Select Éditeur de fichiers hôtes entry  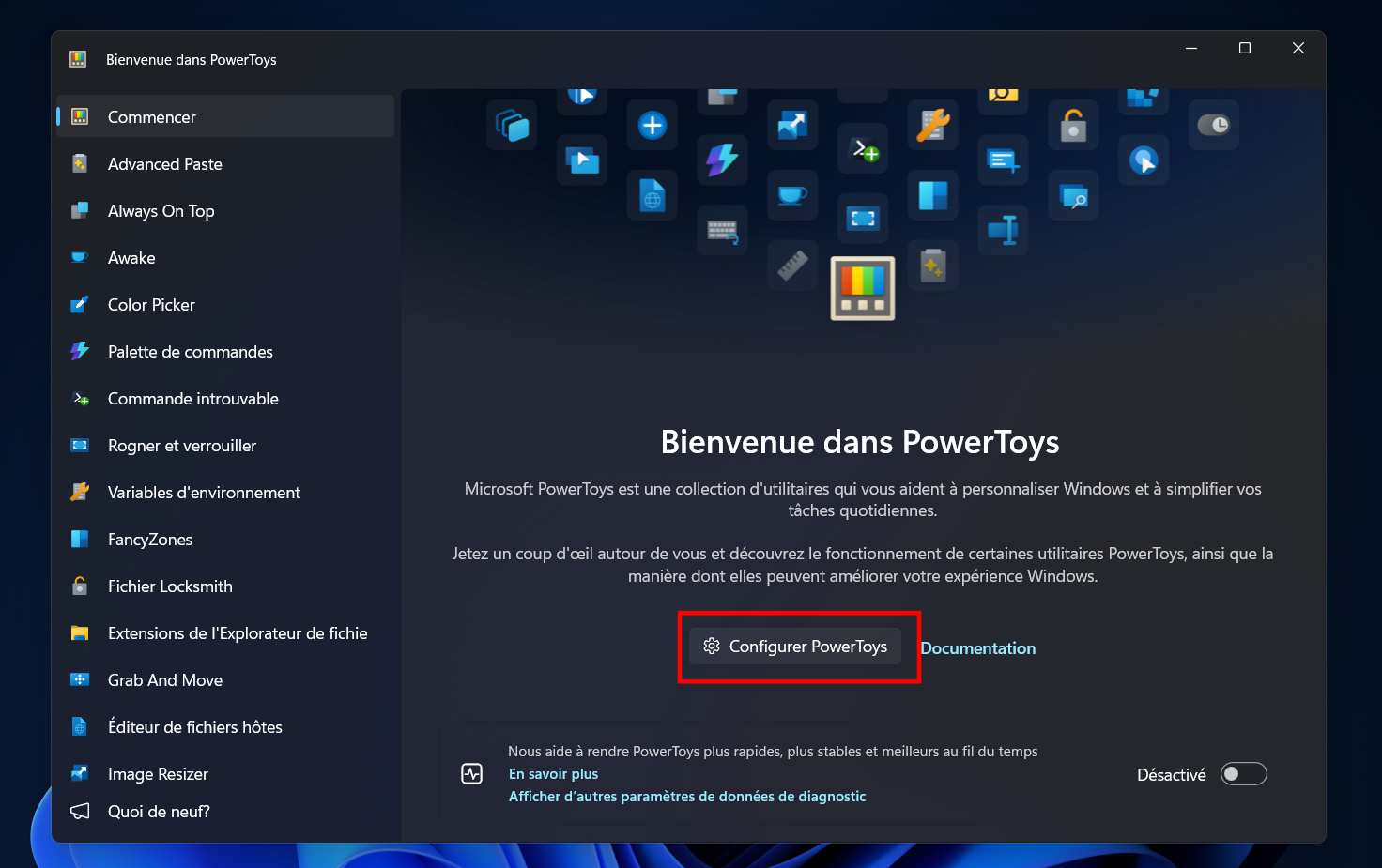point(225,727)
